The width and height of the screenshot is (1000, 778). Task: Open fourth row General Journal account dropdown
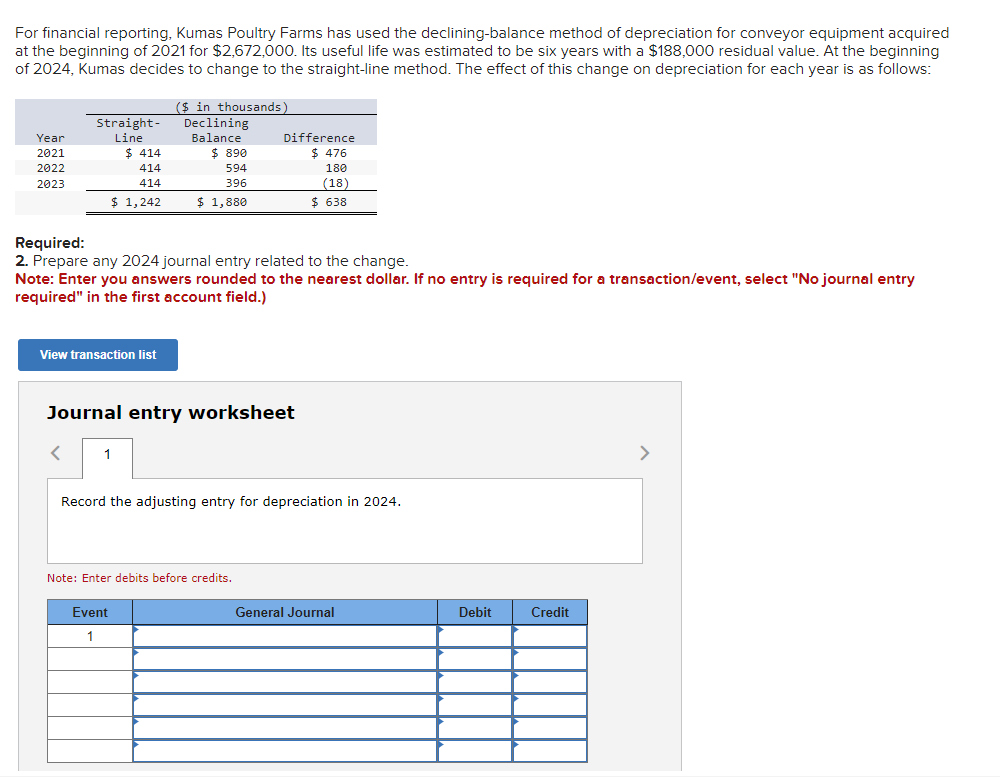[x=285, y=705]
